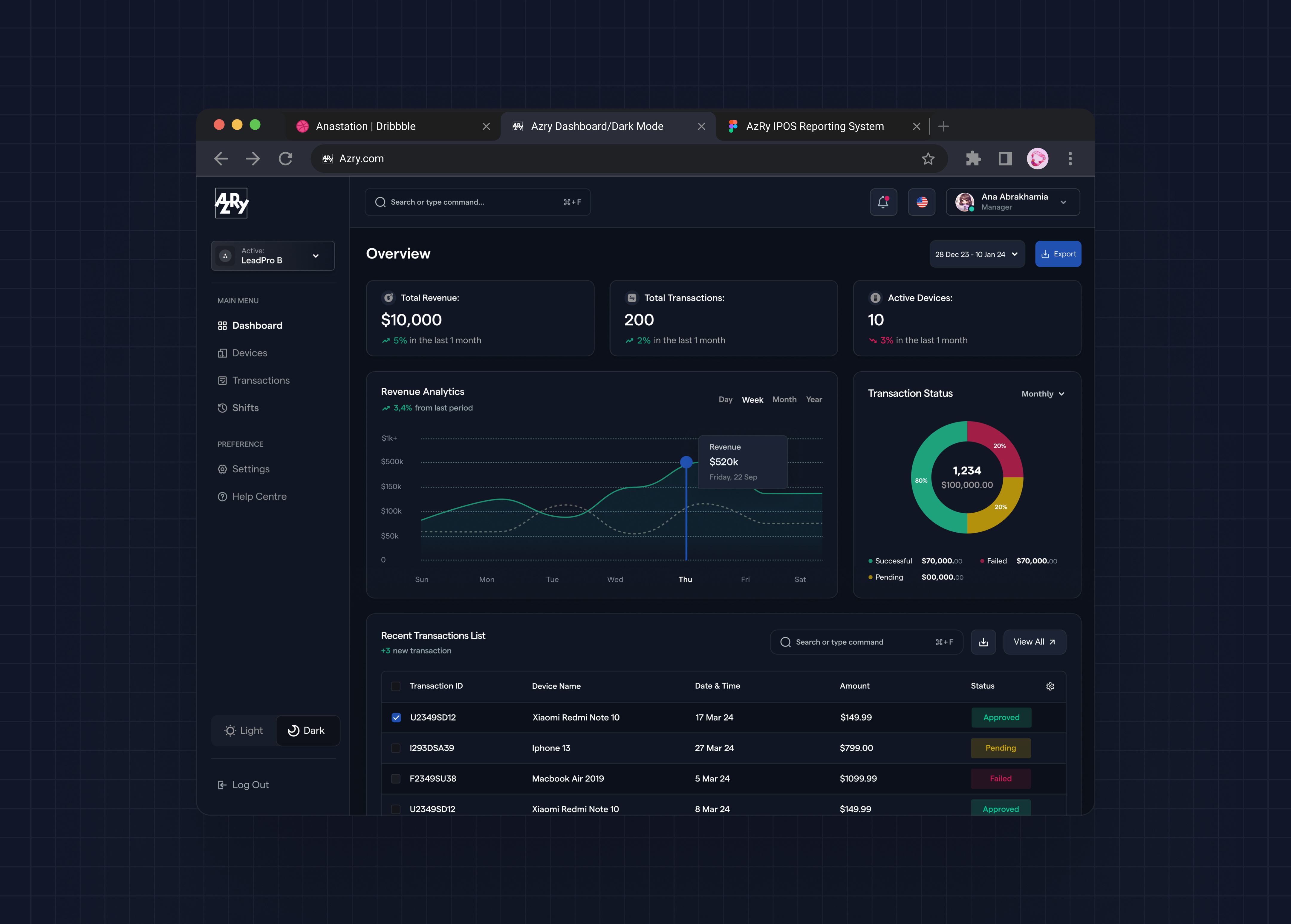
Task: Switch to the AzRy IPOS Reporting System tab
Action: click(815, 126)
